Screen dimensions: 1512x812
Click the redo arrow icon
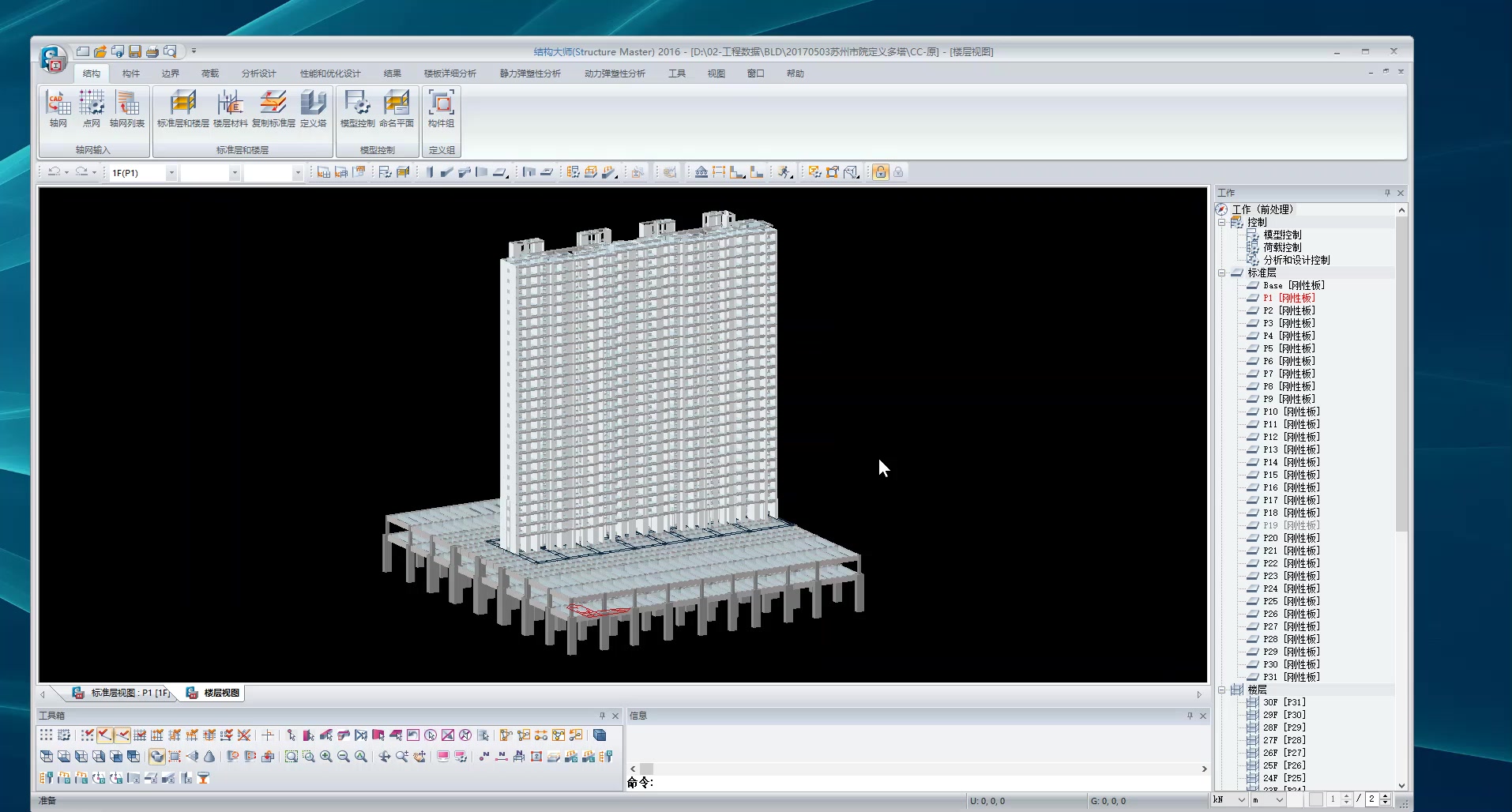pos(81,172)
